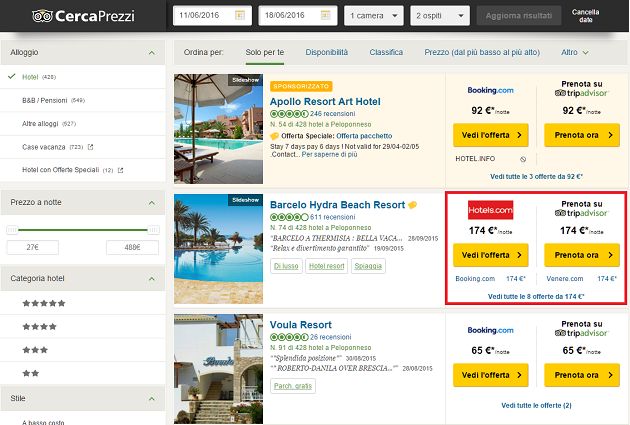Open calendar icon for check-in date 11/06/2016
The width and height of the screenshot is (630, 425).
[x=239, y=15]
